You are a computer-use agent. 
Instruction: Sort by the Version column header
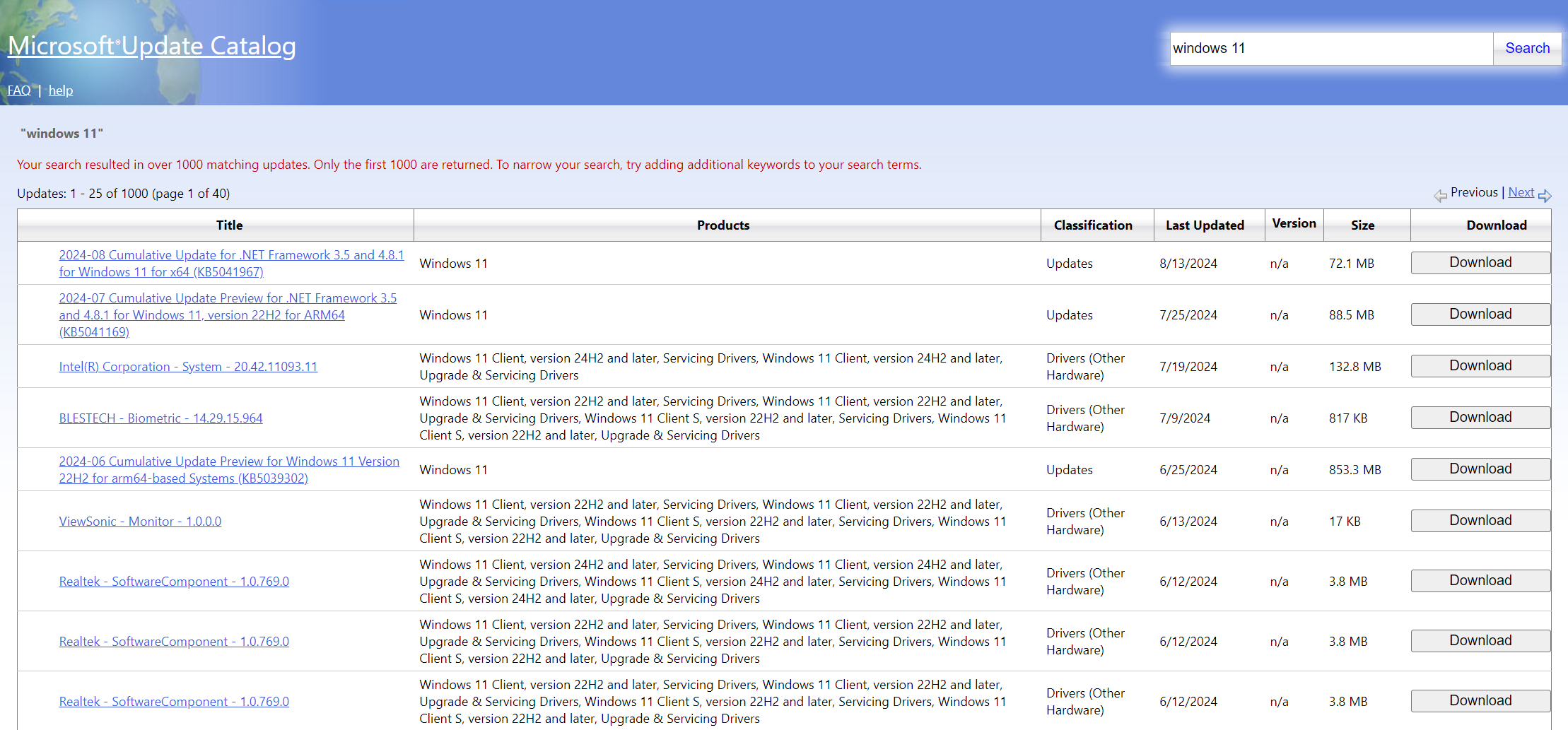[x=1294, y=223]
